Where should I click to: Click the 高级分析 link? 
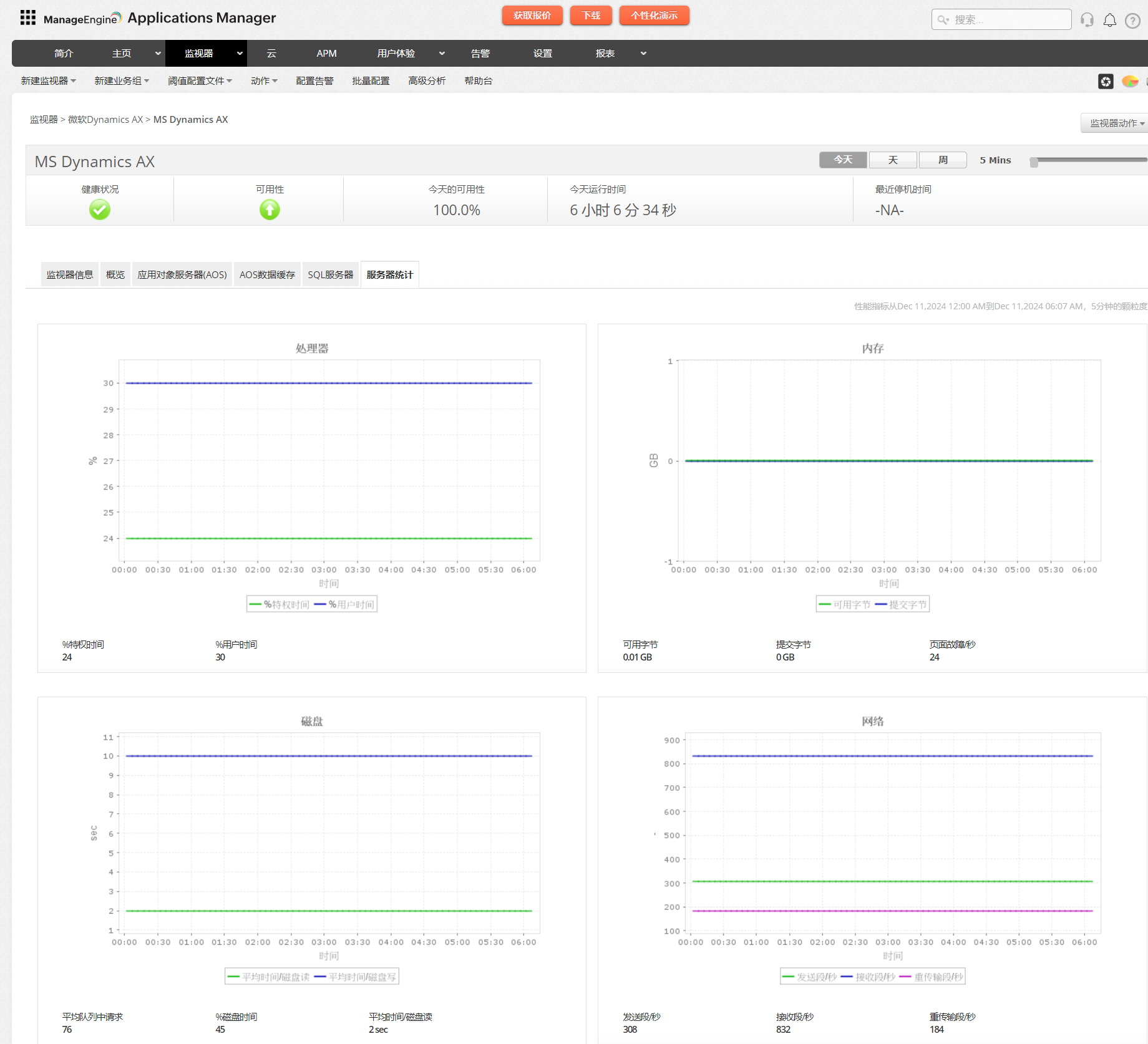pos(427,81)
